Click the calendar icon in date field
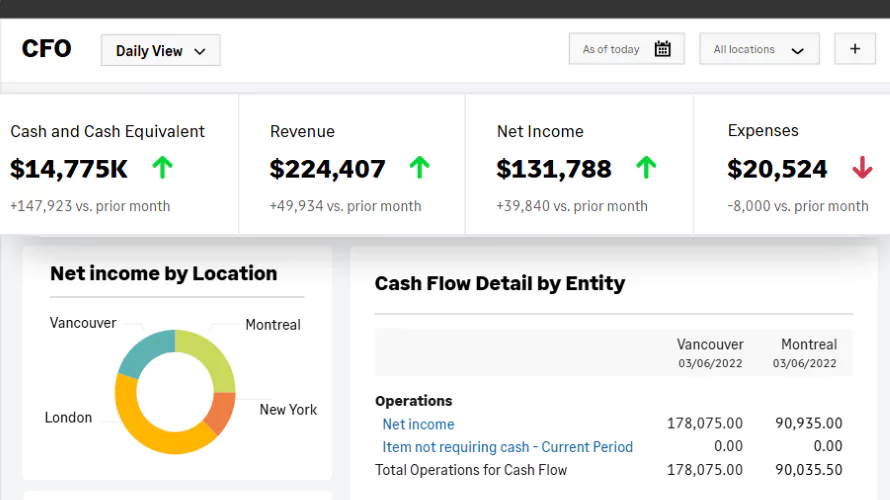Viewport: 890px width, 500px height. 662,49
